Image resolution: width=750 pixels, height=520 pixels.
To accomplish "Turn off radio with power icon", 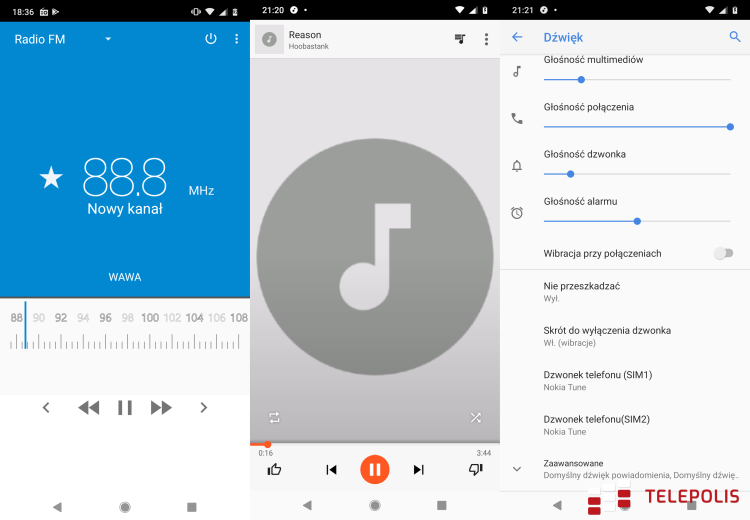I will [x=211, y=39].
